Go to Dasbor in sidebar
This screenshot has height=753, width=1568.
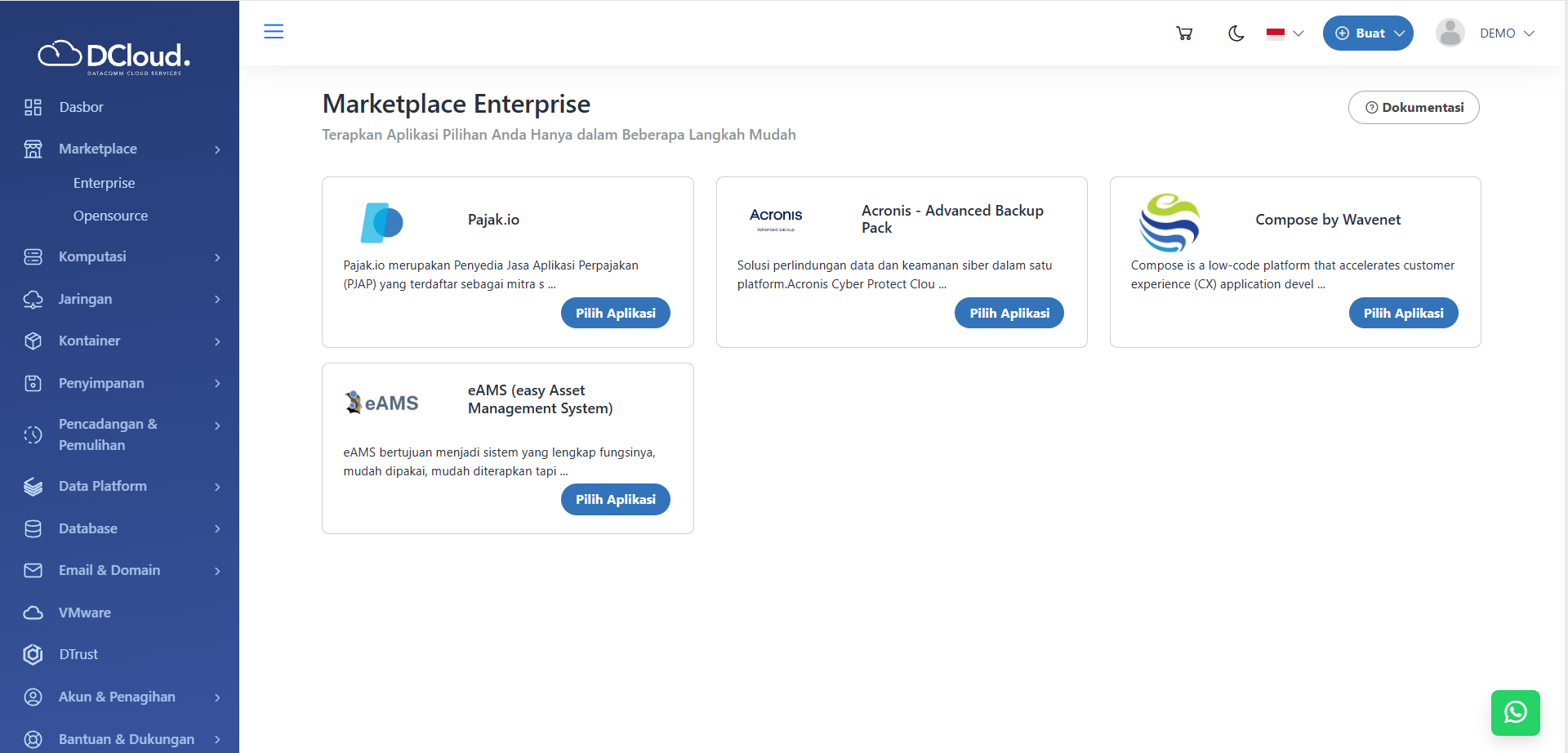pos(81,107)
